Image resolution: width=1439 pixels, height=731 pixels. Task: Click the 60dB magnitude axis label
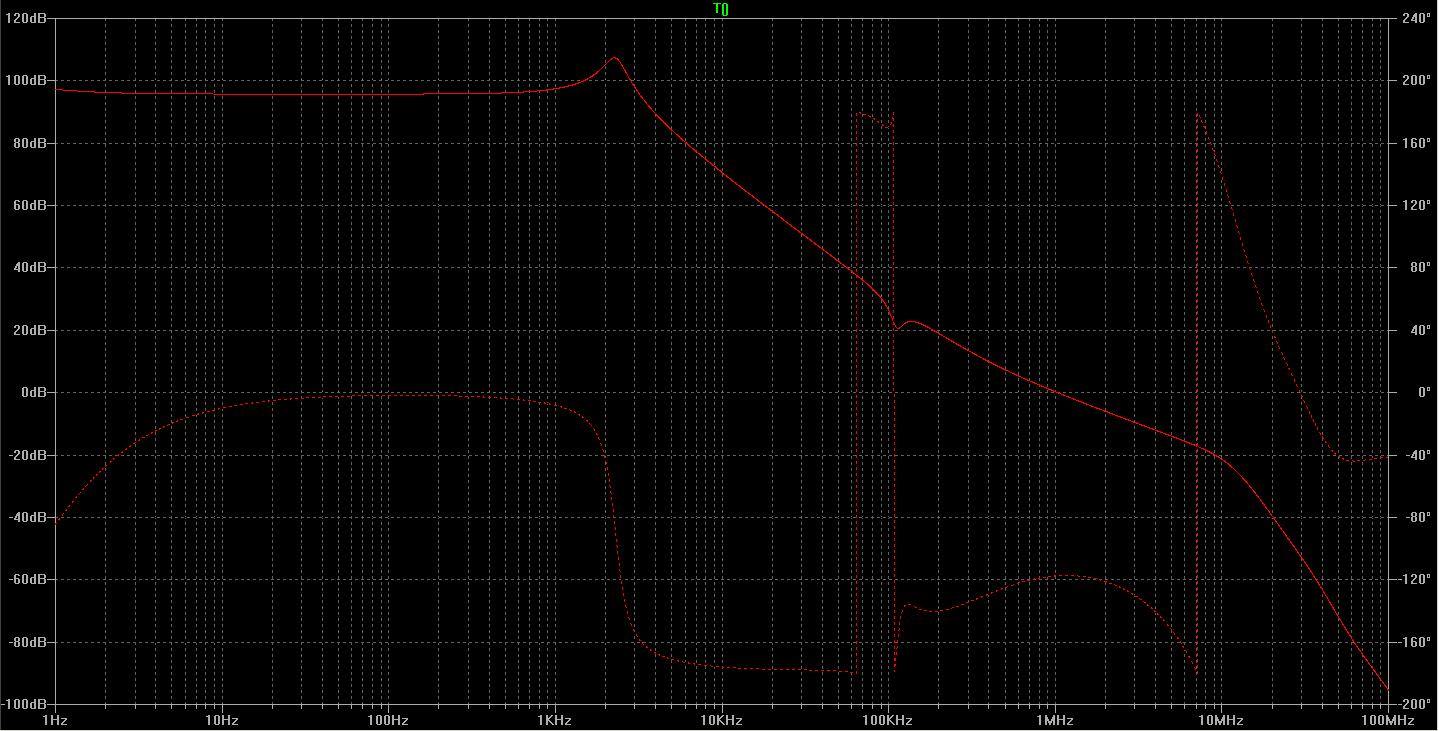[x=30, y=205]
